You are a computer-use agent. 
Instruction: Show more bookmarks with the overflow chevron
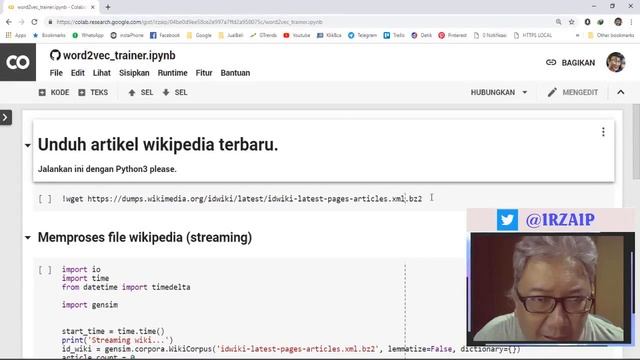[577, 36]
